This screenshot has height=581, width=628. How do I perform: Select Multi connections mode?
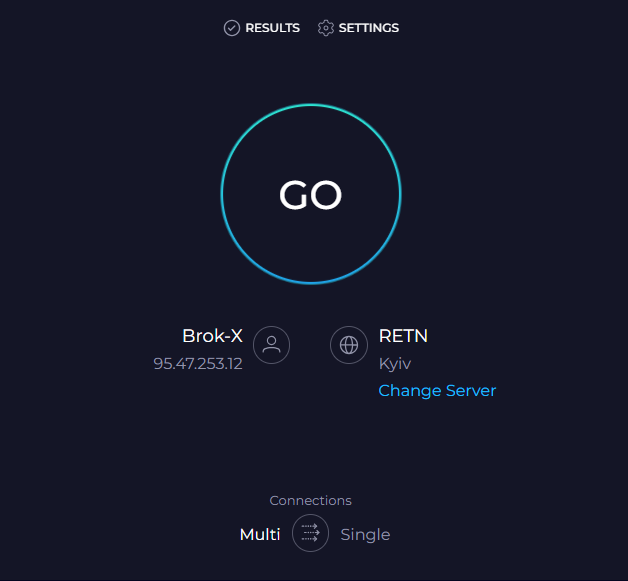260,534
